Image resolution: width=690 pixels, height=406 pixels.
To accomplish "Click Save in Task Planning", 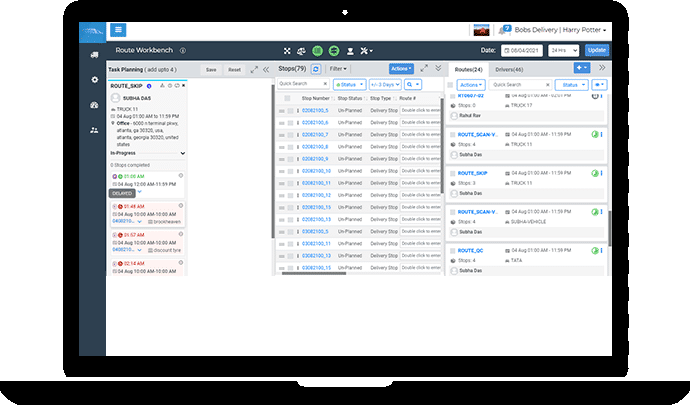I will (x=211, y=70).
